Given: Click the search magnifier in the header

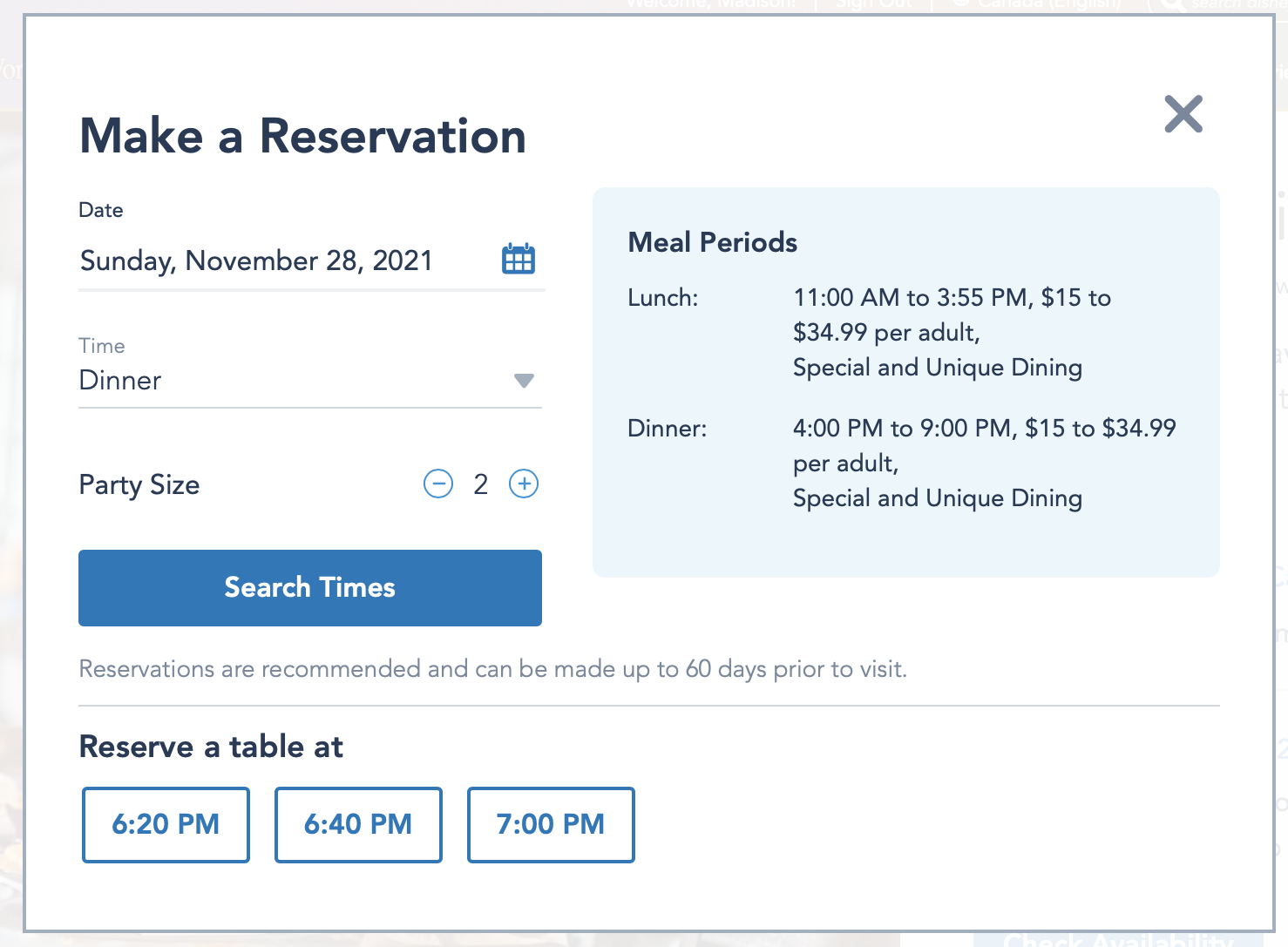Looking at the screenshot, I should pyautogui.click(x=1170, y=4).
